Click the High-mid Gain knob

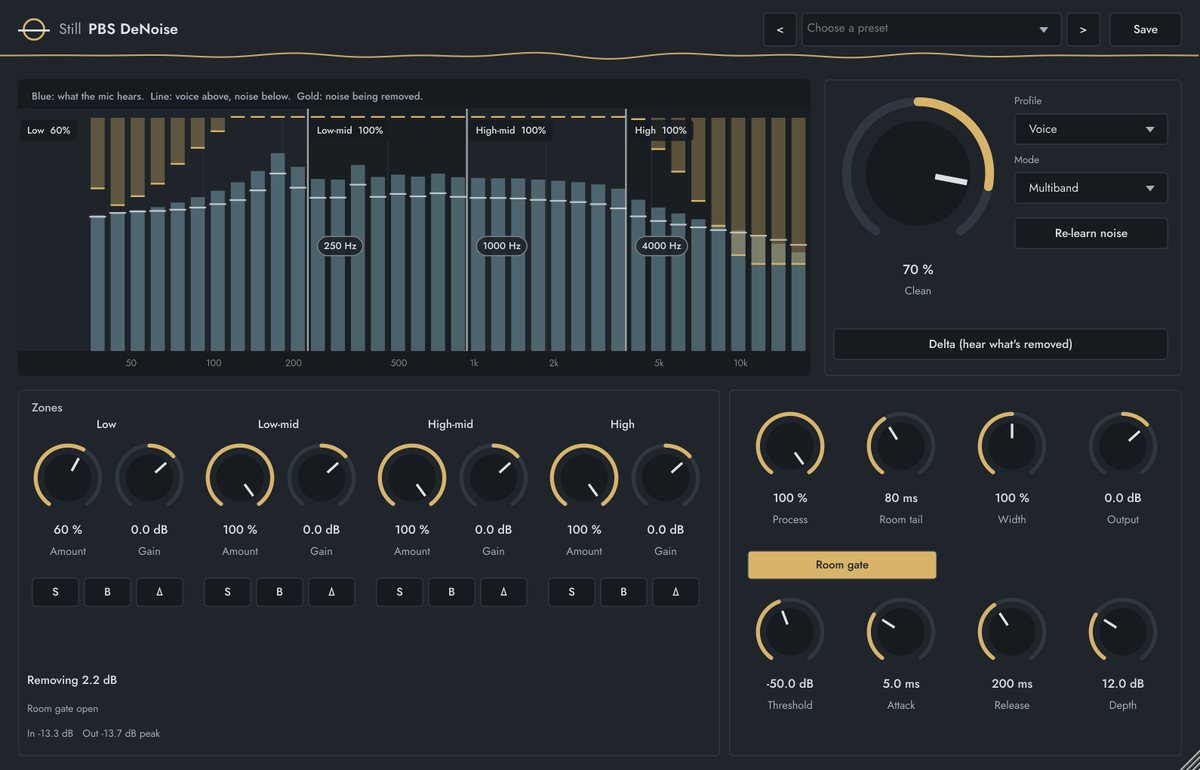[494, 477]
